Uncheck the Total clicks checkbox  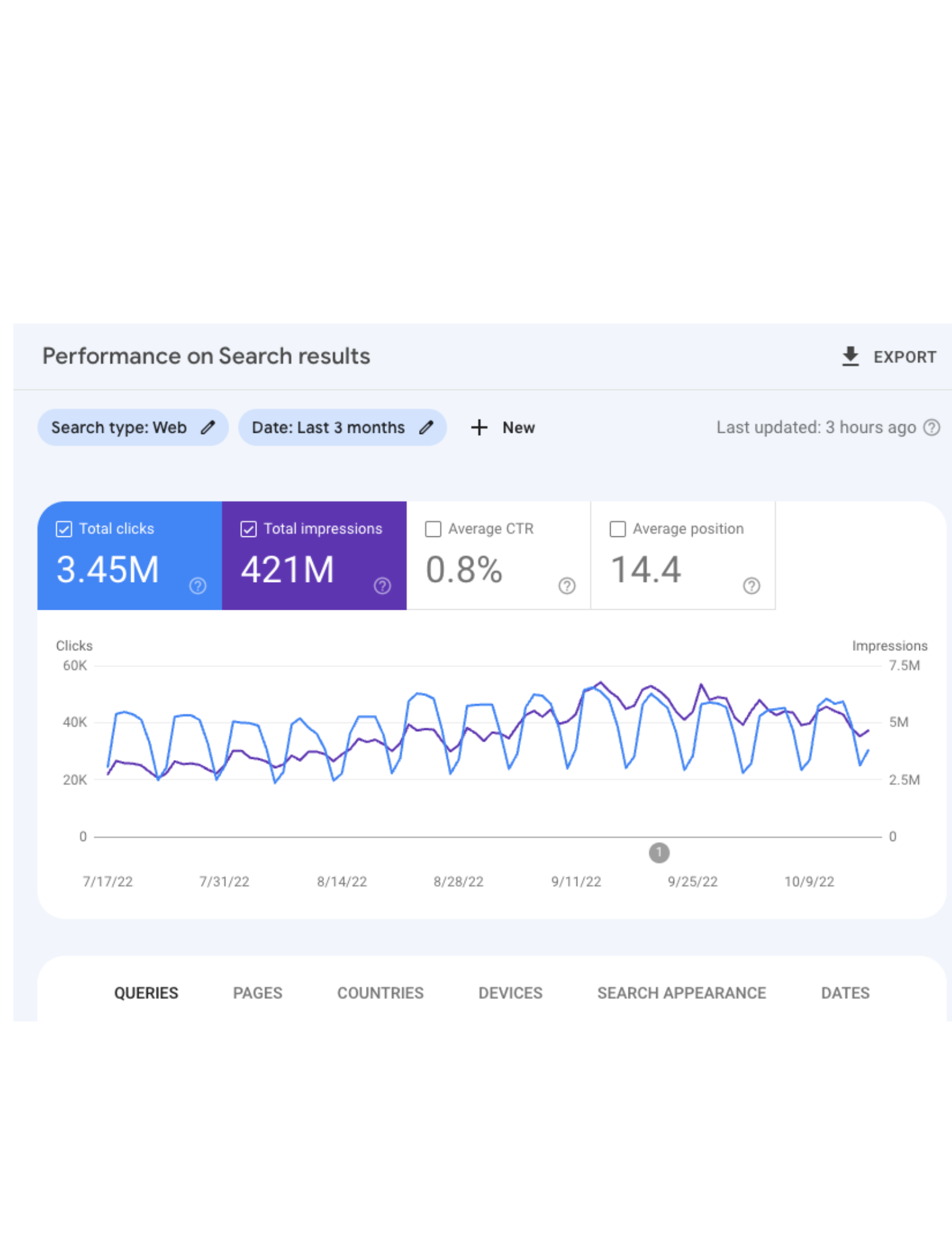[64, 529]
